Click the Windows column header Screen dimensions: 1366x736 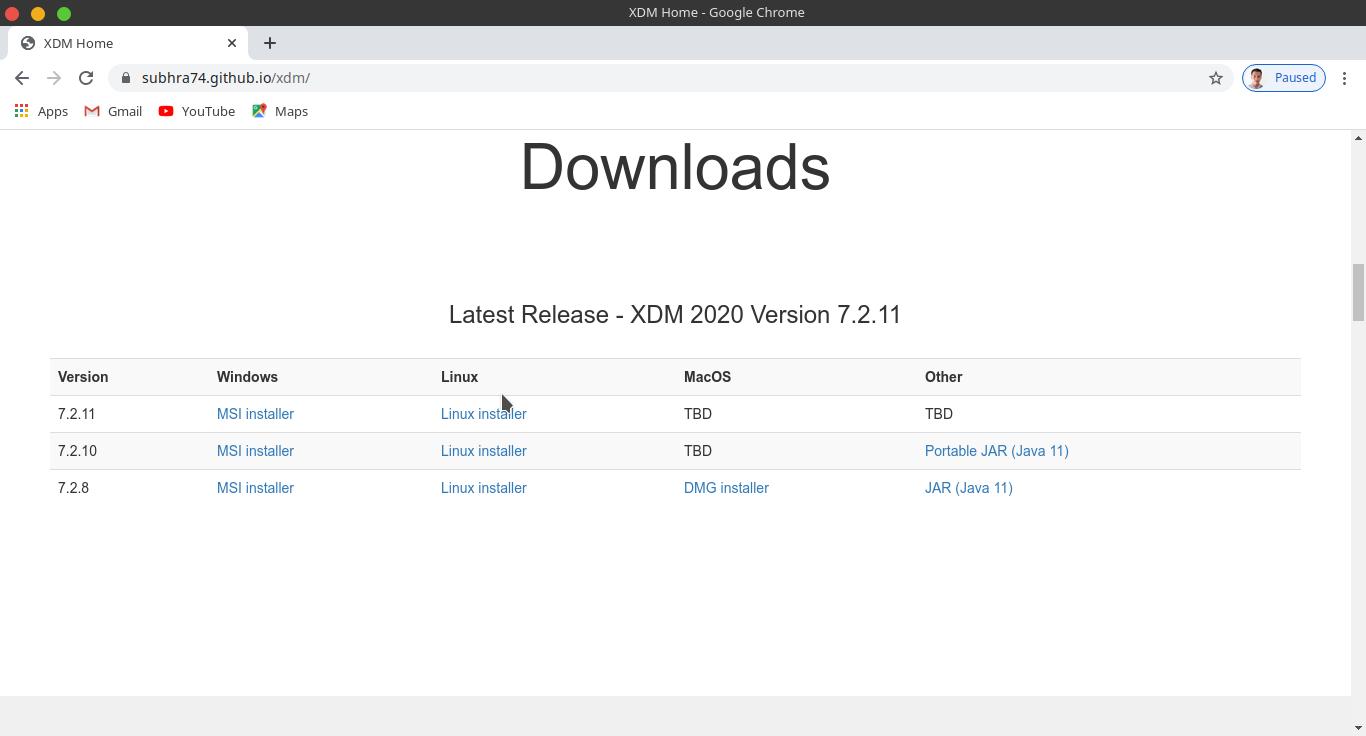pyautogui.click(x=247, y=377)
